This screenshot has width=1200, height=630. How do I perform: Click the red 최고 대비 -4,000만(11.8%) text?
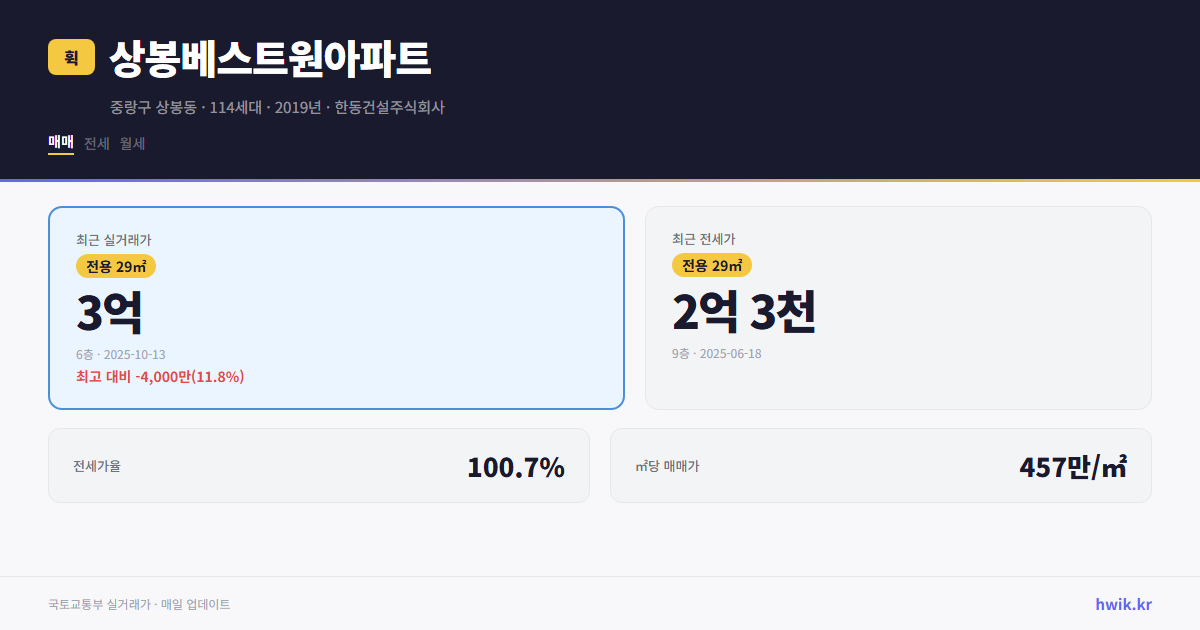pyautogui.click(x=160, y=377)
